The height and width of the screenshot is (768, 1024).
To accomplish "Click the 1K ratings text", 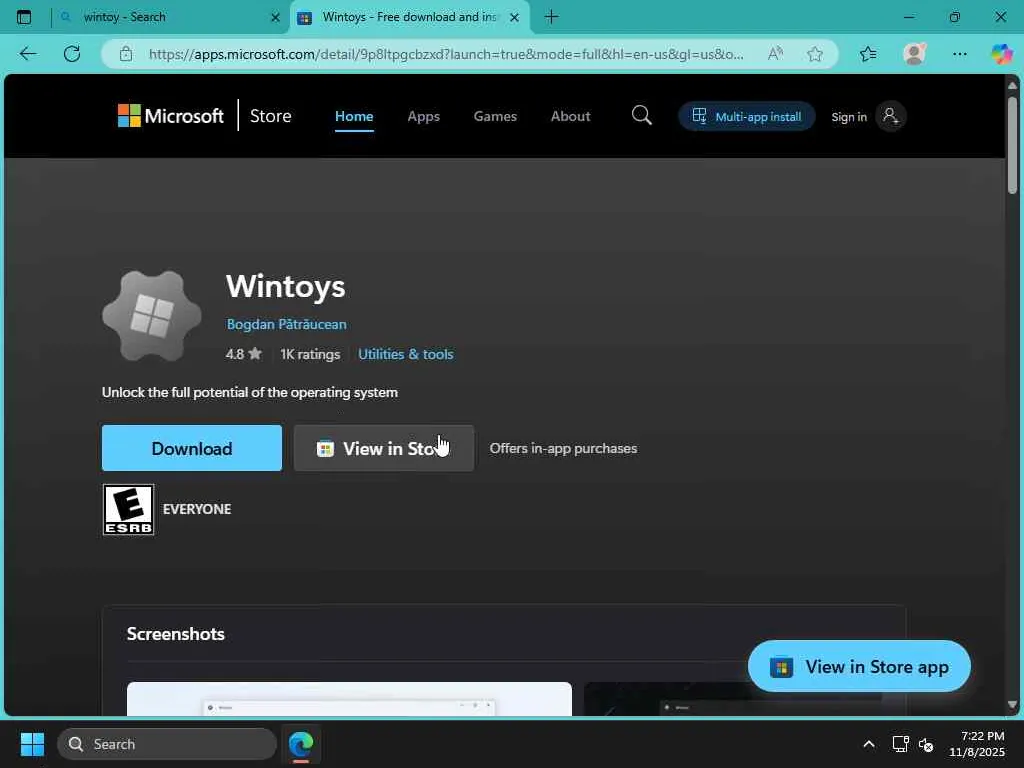I will tap(310, 354).
